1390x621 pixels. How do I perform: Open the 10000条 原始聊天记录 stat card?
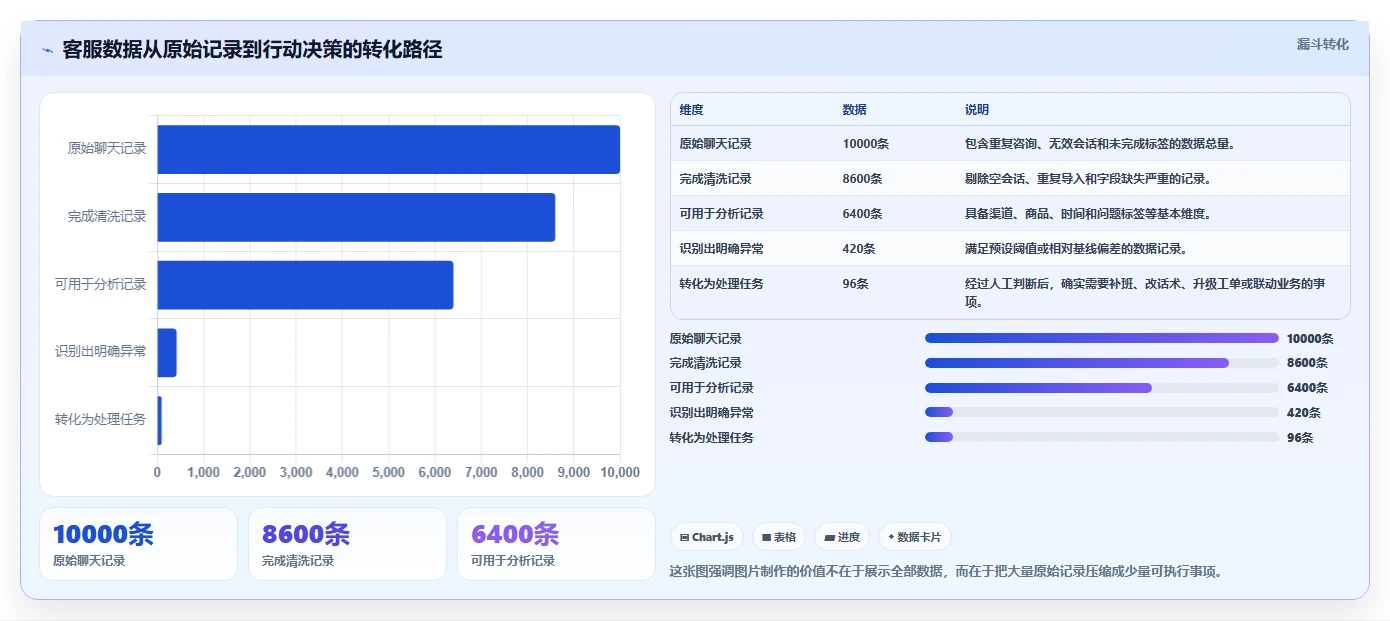[138, 544]
